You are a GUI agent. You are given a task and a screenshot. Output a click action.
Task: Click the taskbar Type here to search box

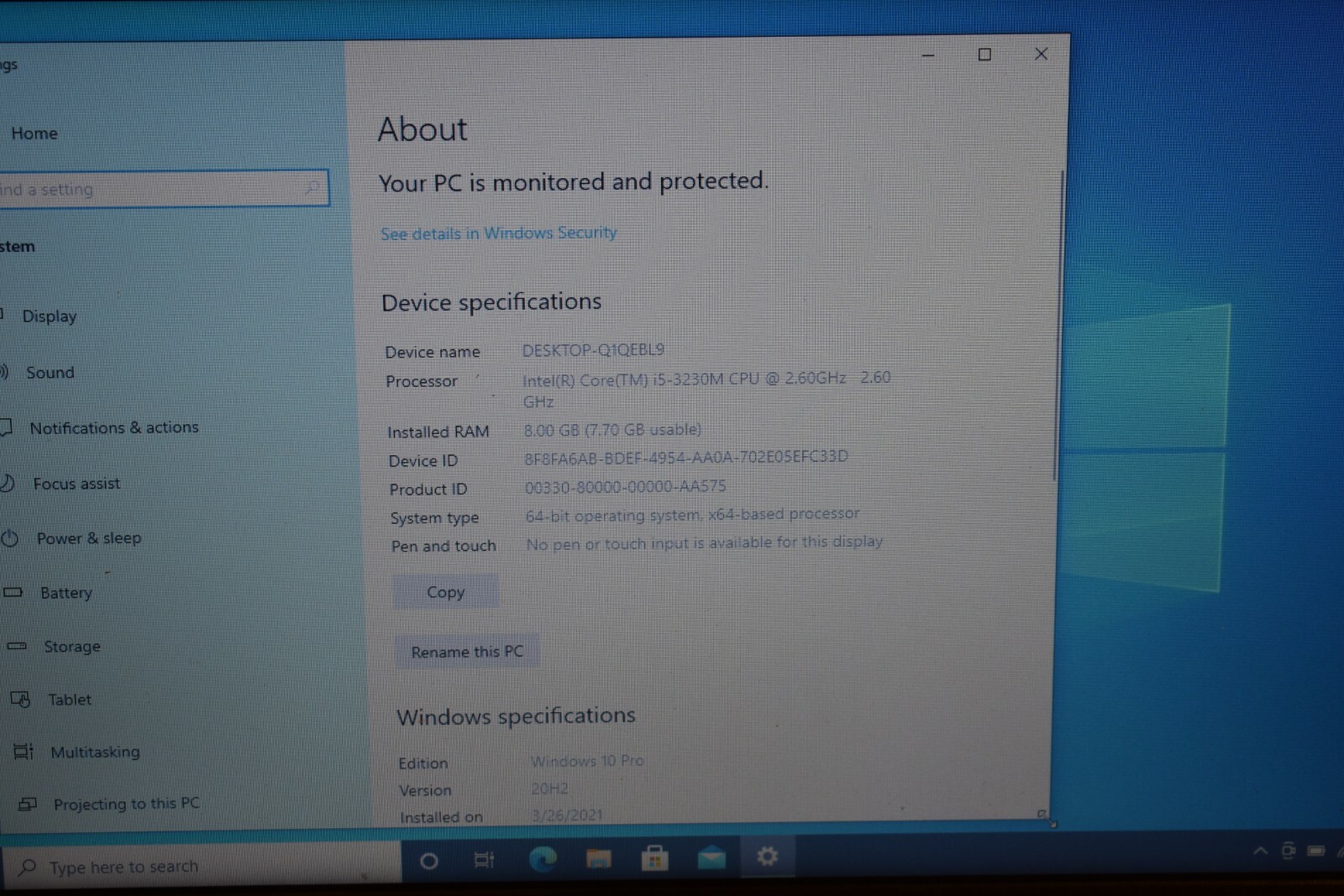coord(202,866)
